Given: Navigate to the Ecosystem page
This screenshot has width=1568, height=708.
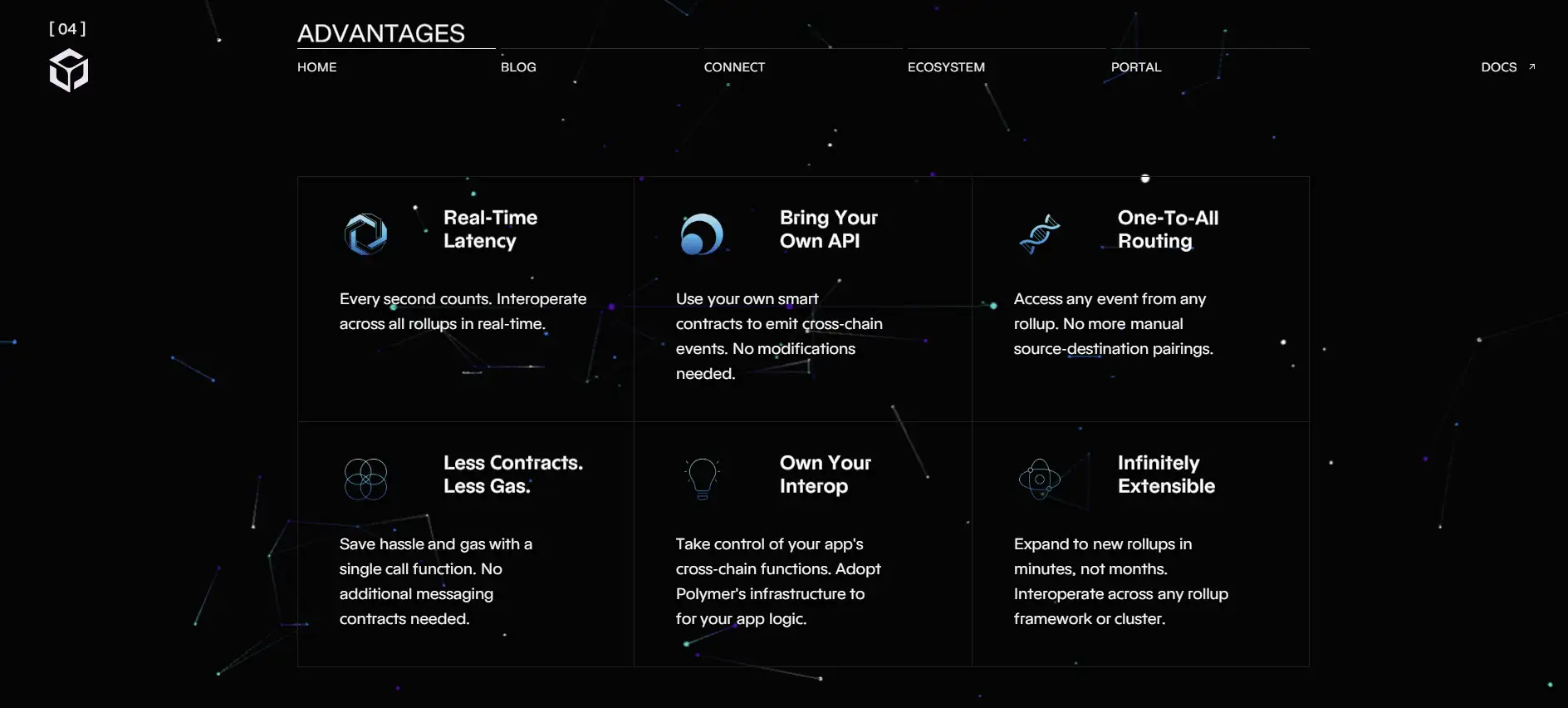Looking at the screenshot, I should point(946,67).
